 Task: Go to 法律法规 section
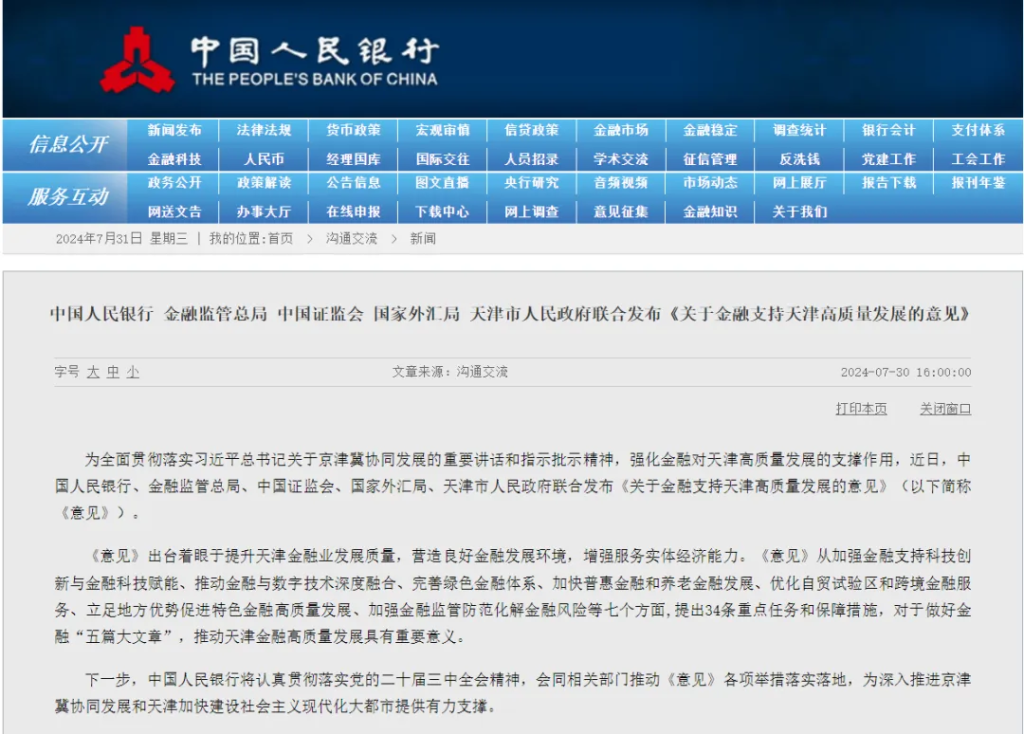pos(264,130)
